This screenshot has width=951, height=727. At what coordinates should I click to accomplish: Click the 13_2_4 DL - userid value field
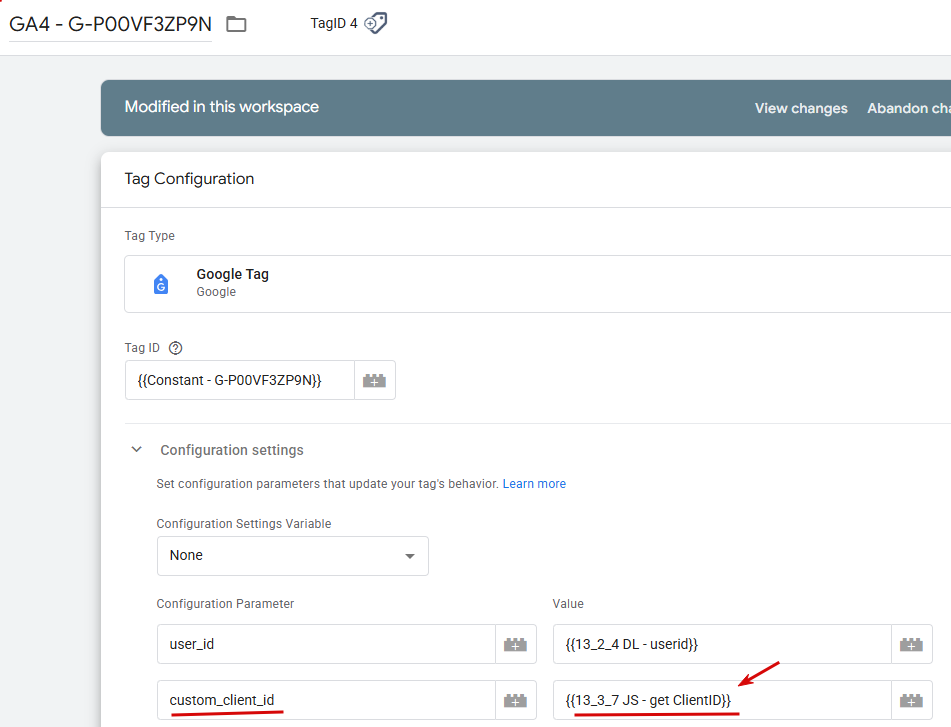pyautogui.click(x=720, y=645)
